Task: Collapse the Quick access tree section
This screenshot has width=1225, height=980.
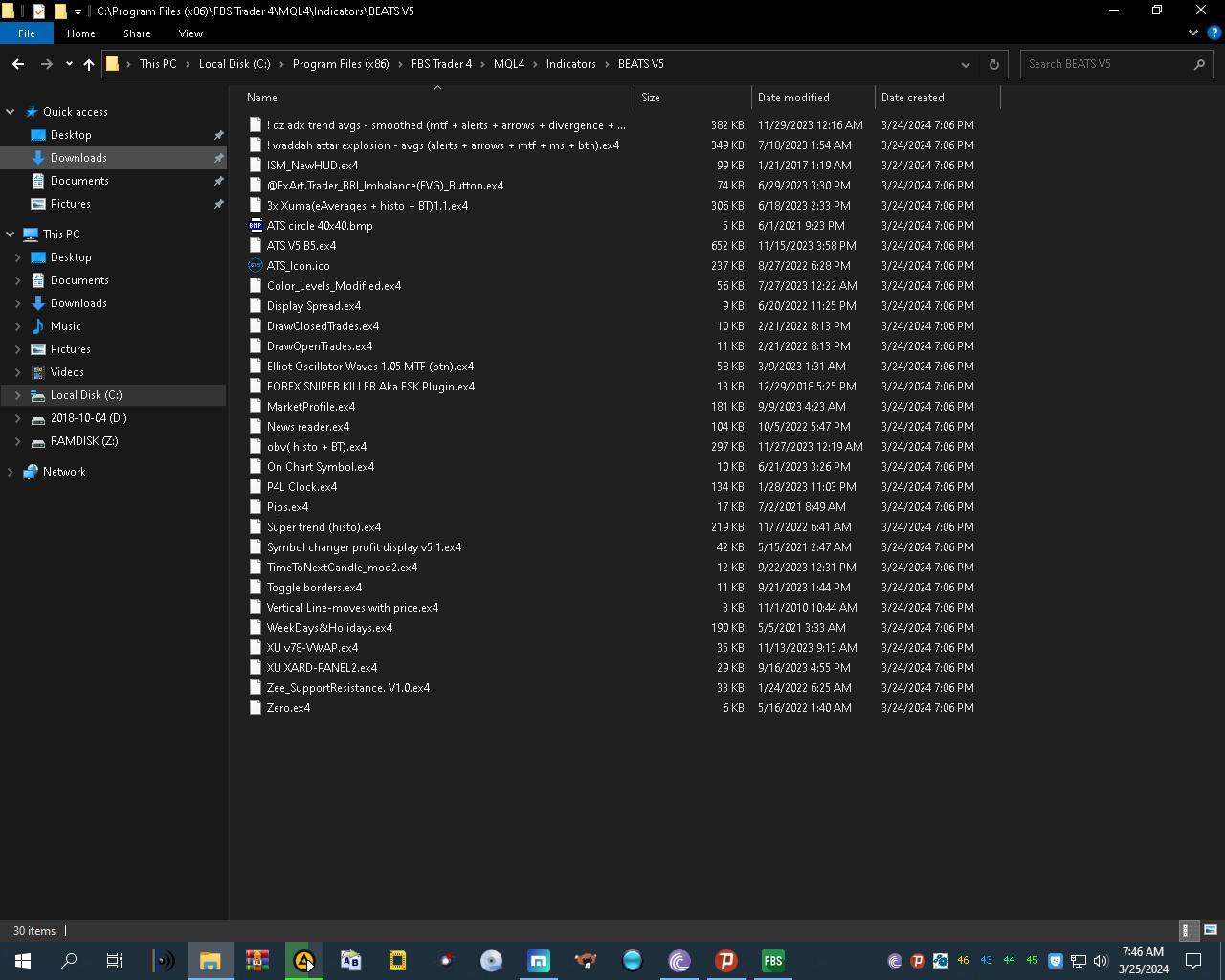Action: 11,112
